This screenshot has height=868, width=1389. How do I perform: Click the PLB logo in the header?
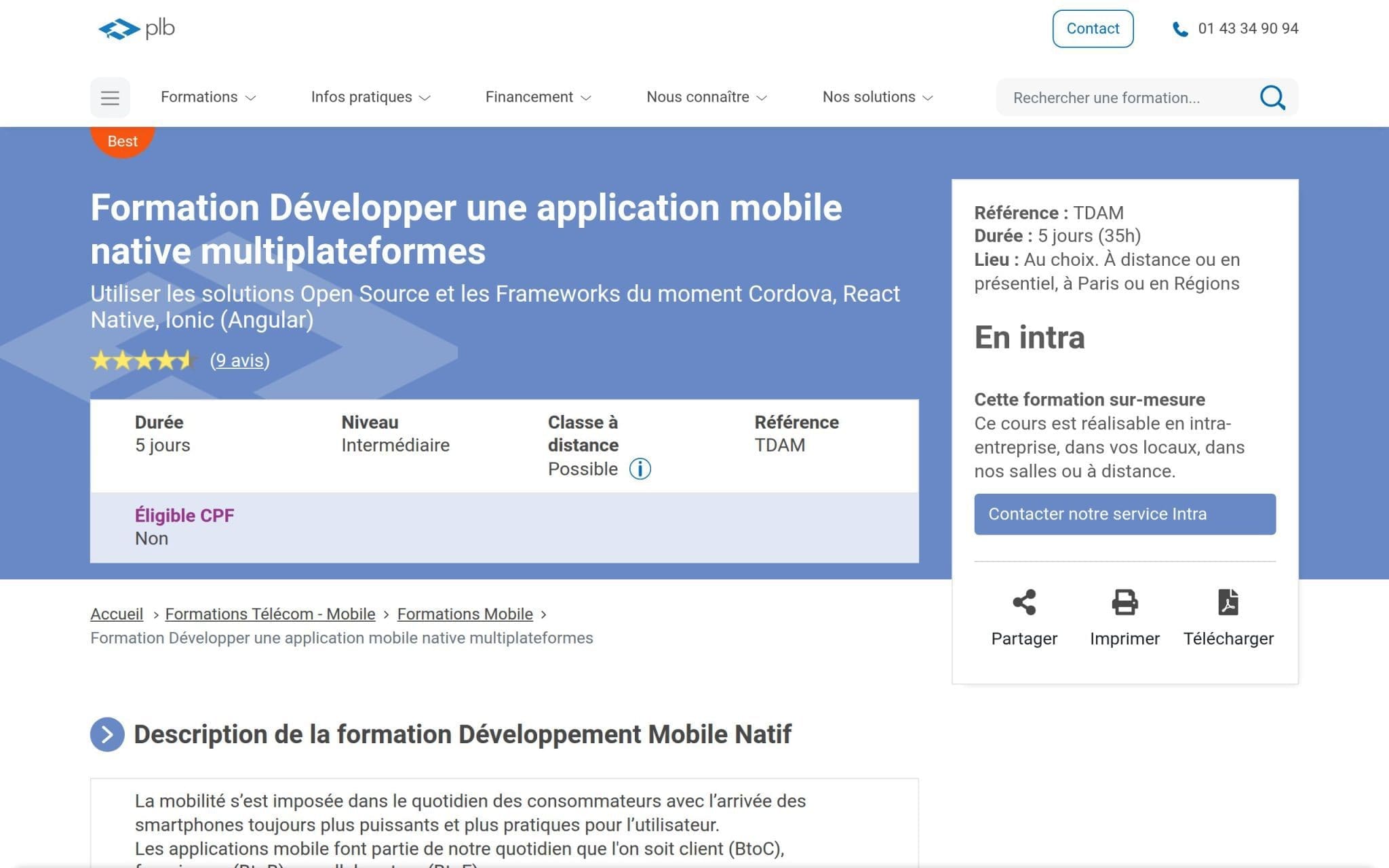137,28
